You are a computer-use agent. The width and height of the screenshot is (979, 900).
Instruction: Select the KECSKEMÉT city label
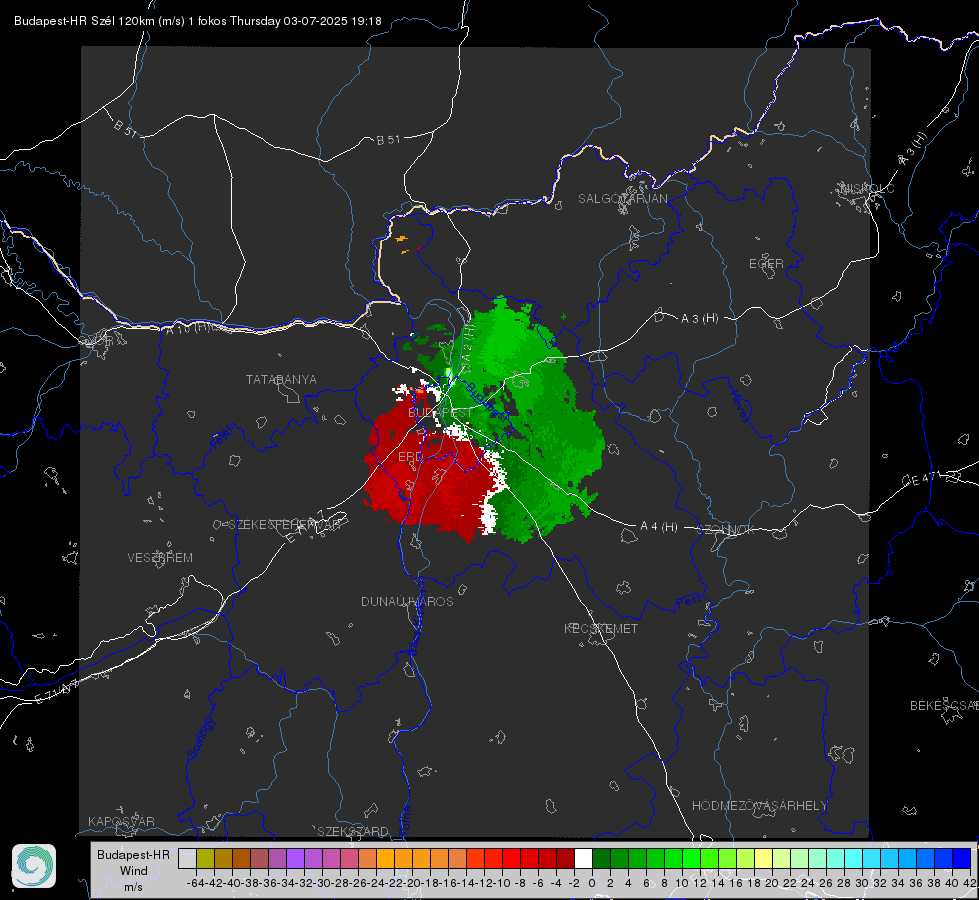pyautogui.click(x=601, y=628)
